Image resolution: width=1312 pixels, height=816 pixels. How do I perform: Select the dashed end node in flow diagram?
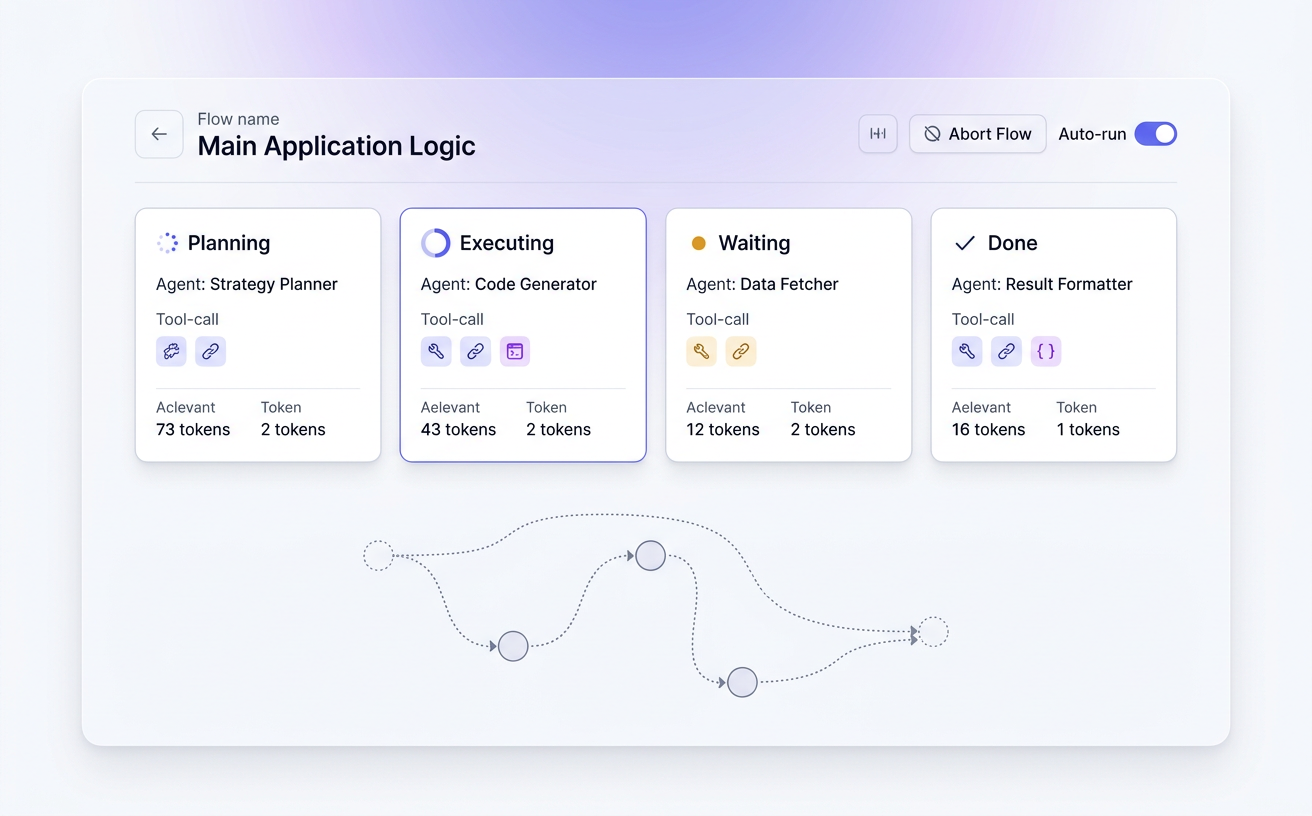tap(932, 632)
